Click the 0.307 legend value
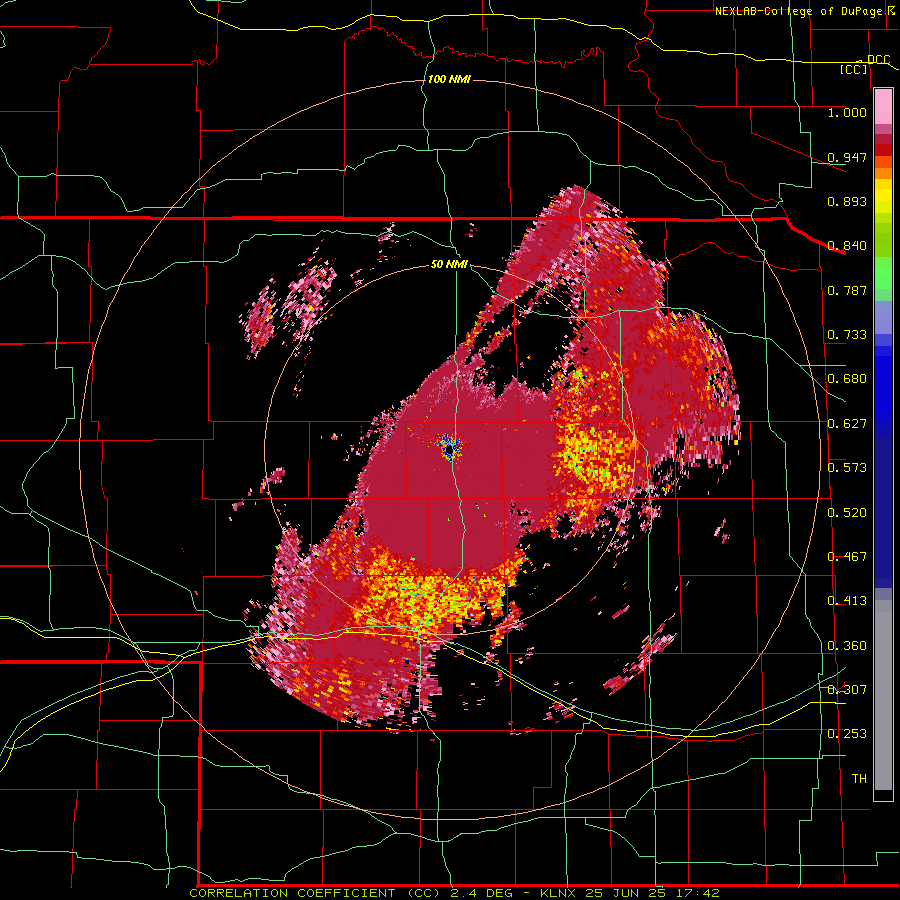 [847, 689]
